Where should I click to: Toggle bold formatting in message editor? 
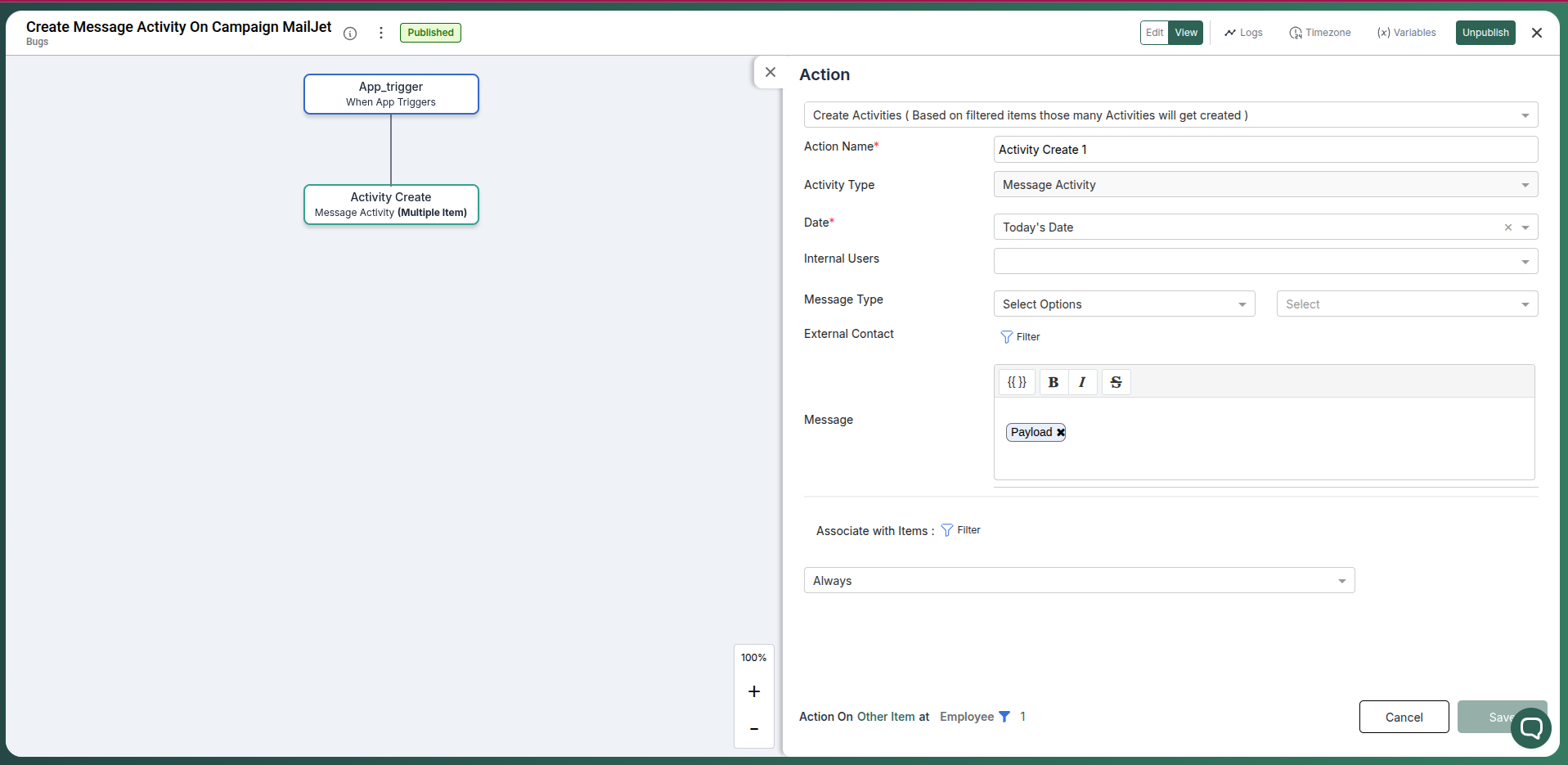1054,382
